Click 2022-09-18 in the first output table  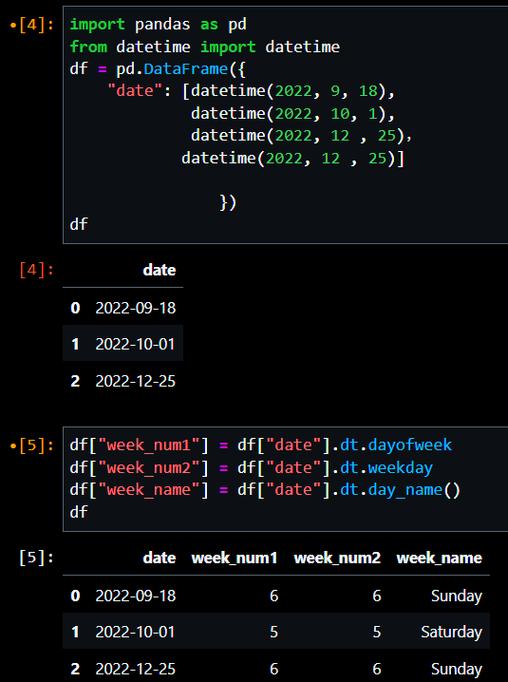136,308
